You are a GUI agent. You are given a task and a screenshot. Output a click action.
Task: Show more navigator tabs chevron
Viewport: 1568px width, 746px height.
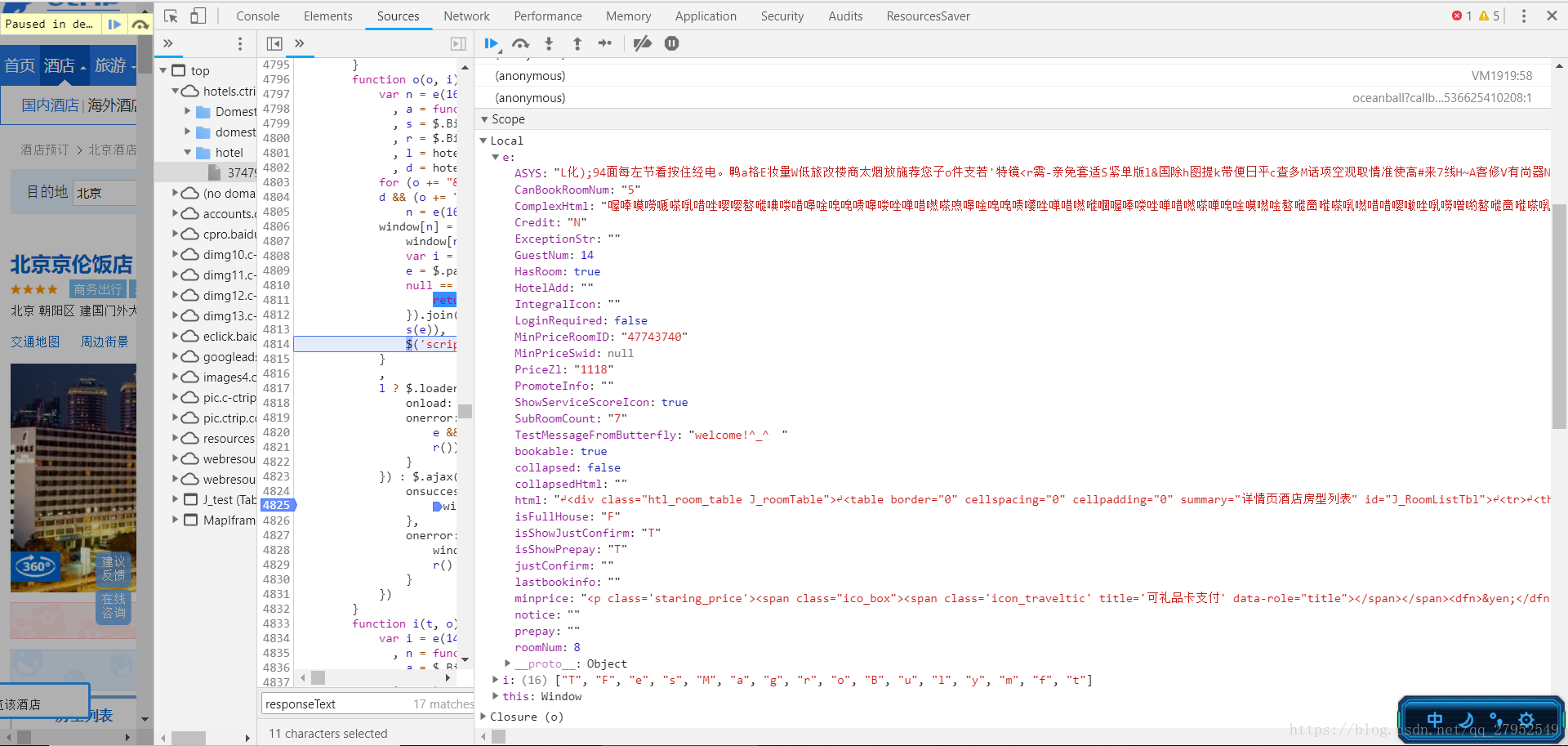tap(168, 43)
